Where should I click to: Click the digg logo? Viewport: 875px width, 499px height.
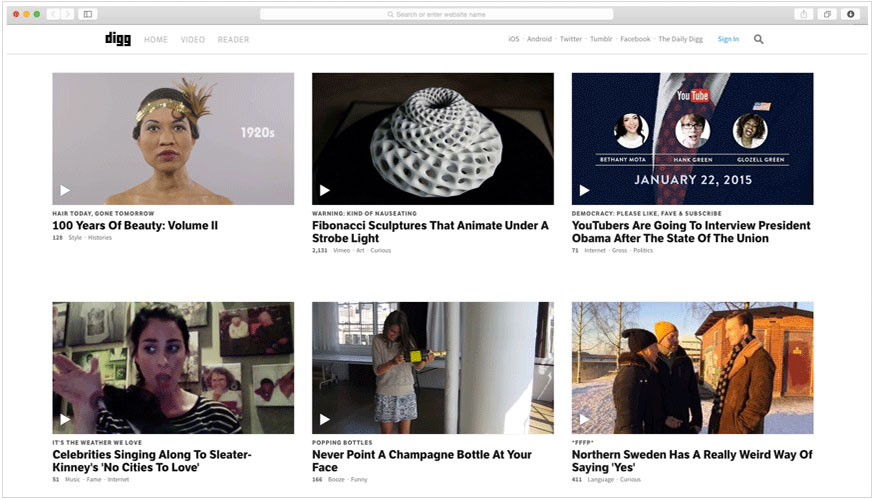click(118, 39)
